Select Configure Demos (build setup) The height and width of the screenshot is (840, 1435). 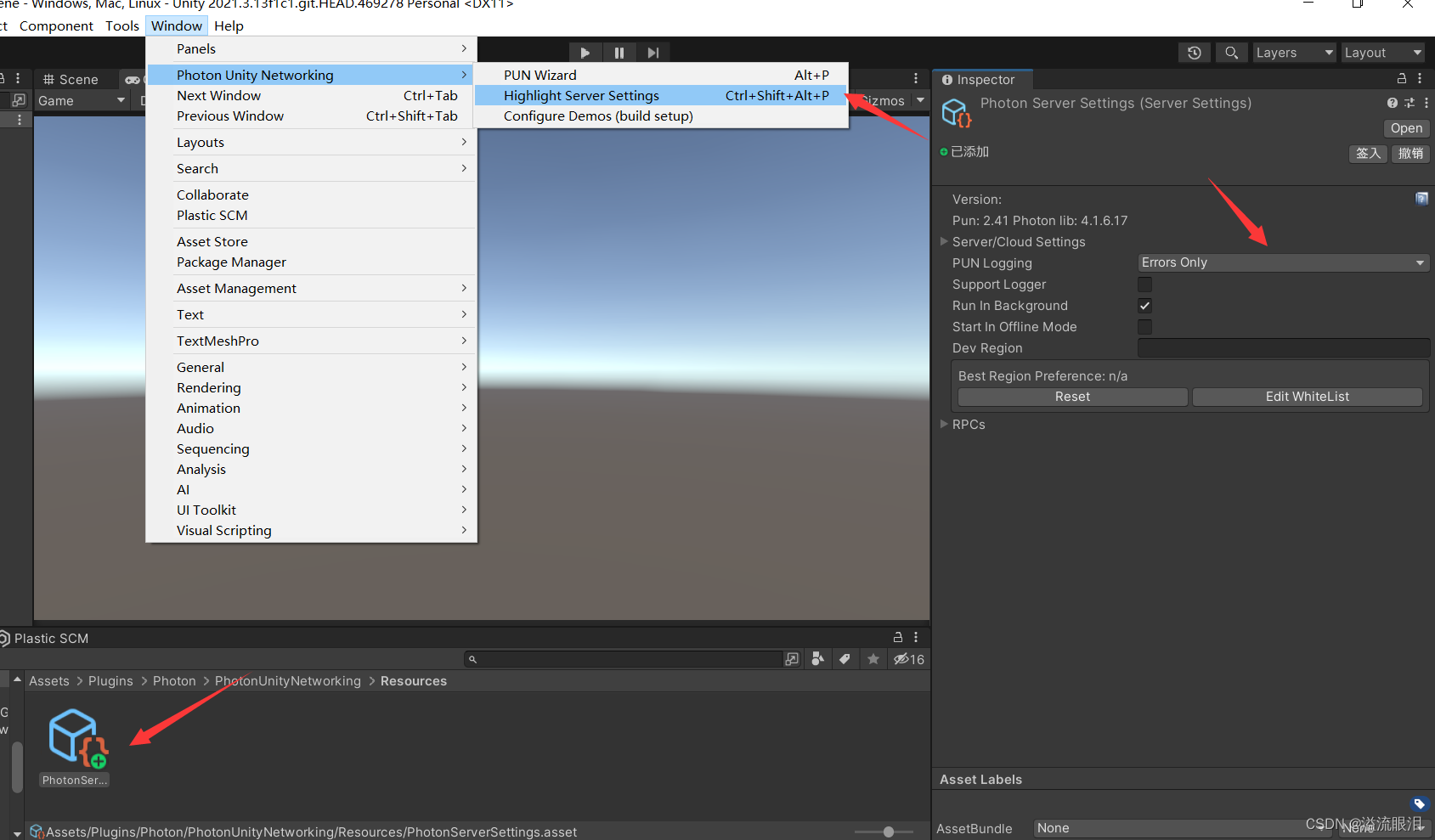point(661,116)
